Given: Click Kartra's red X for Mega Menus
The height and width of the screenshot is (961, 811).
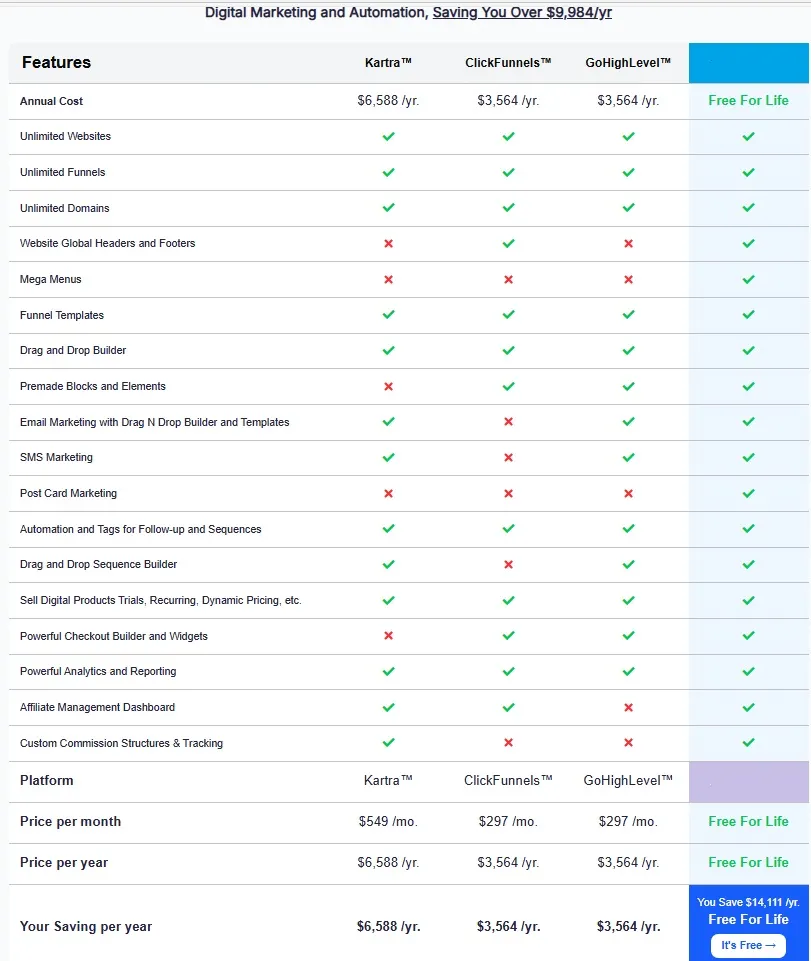Looking at the screenshot, I should click(388, 279).
